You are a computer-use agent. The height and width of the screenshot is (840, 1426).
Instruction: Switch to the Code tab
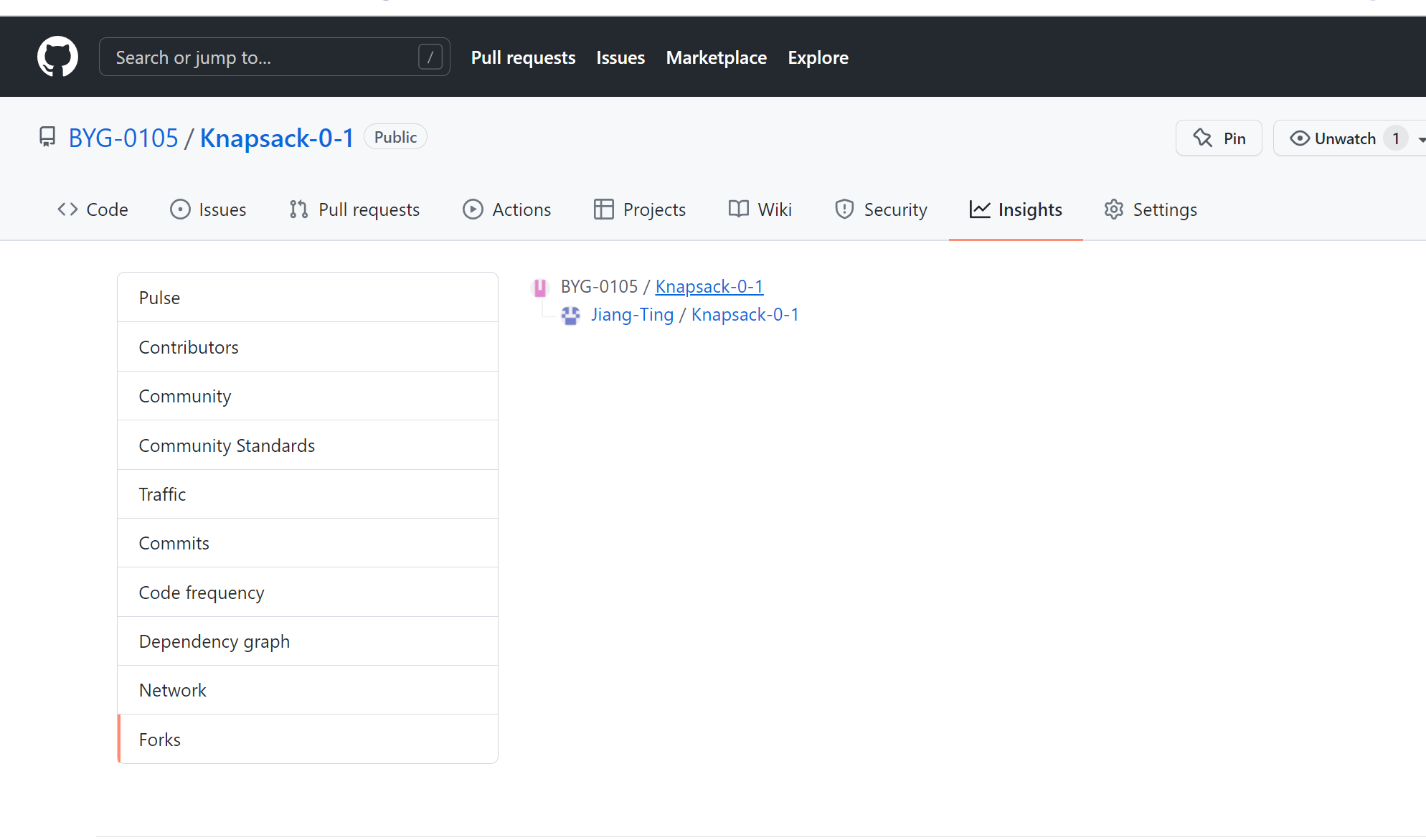pyautogui.click(x=93, y=209)
